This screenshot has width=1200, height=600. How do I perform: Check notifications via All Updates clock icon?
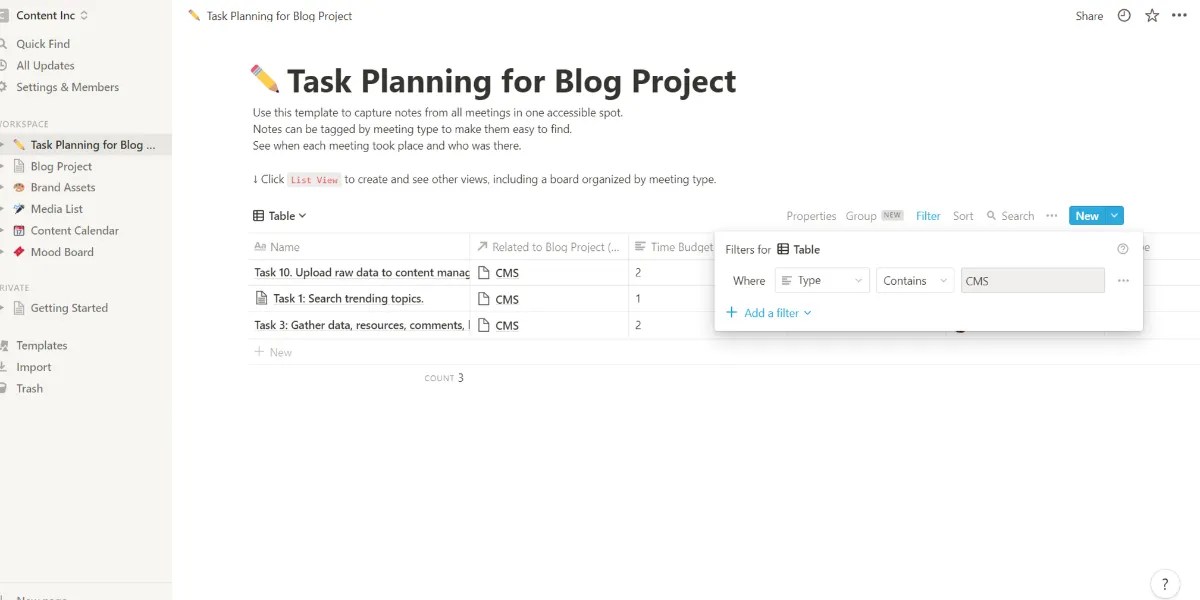point(45,65)
